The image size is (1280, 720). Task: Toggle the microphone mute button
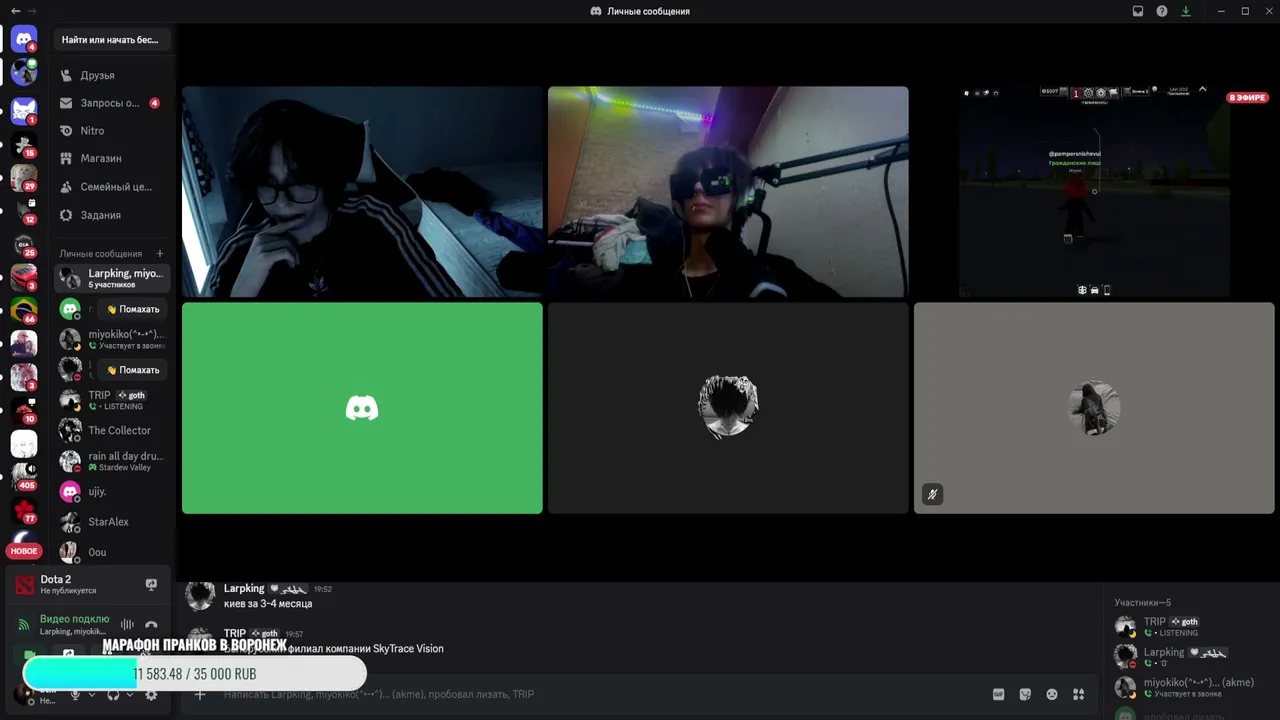click(75, 694)
